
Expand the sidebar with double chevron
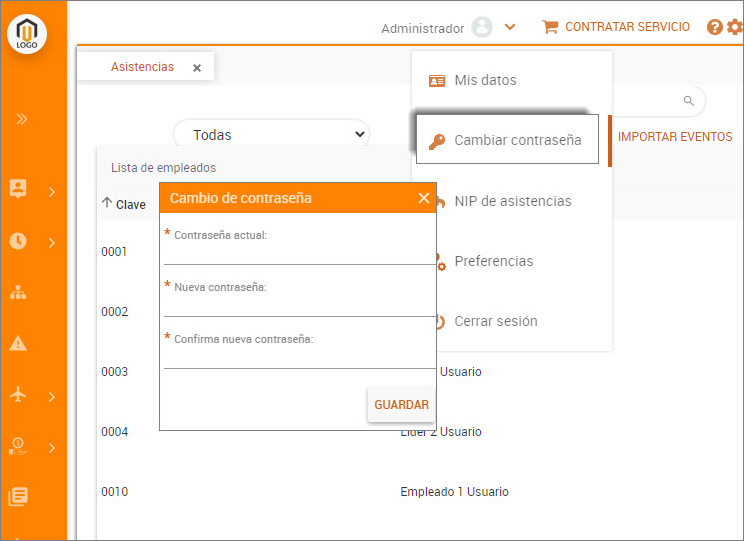[x=22, y=119]
